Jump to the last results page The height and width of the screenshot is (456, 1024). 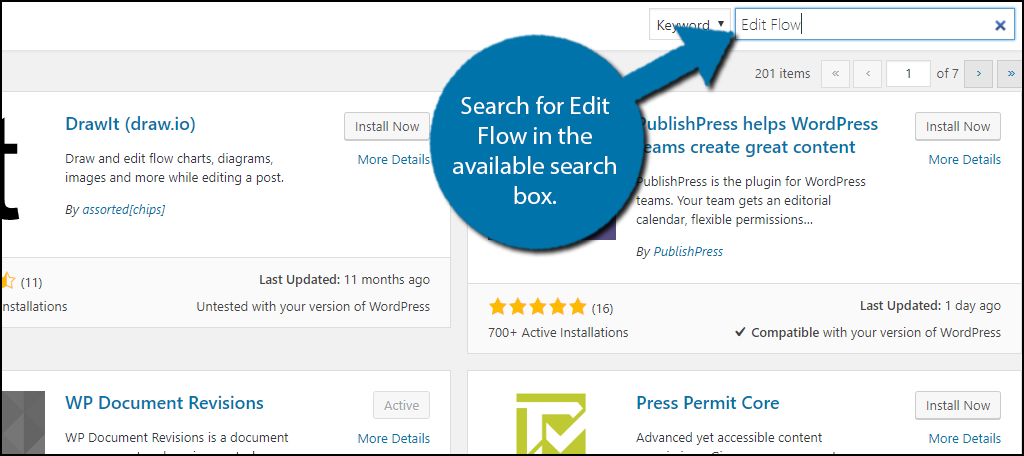click(x=1011, y=74)
